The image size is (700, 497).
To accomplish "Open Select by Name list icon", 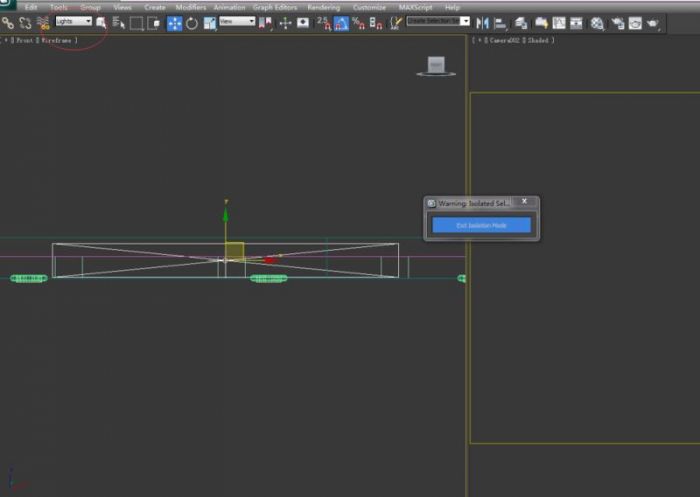I will [119, 22].
